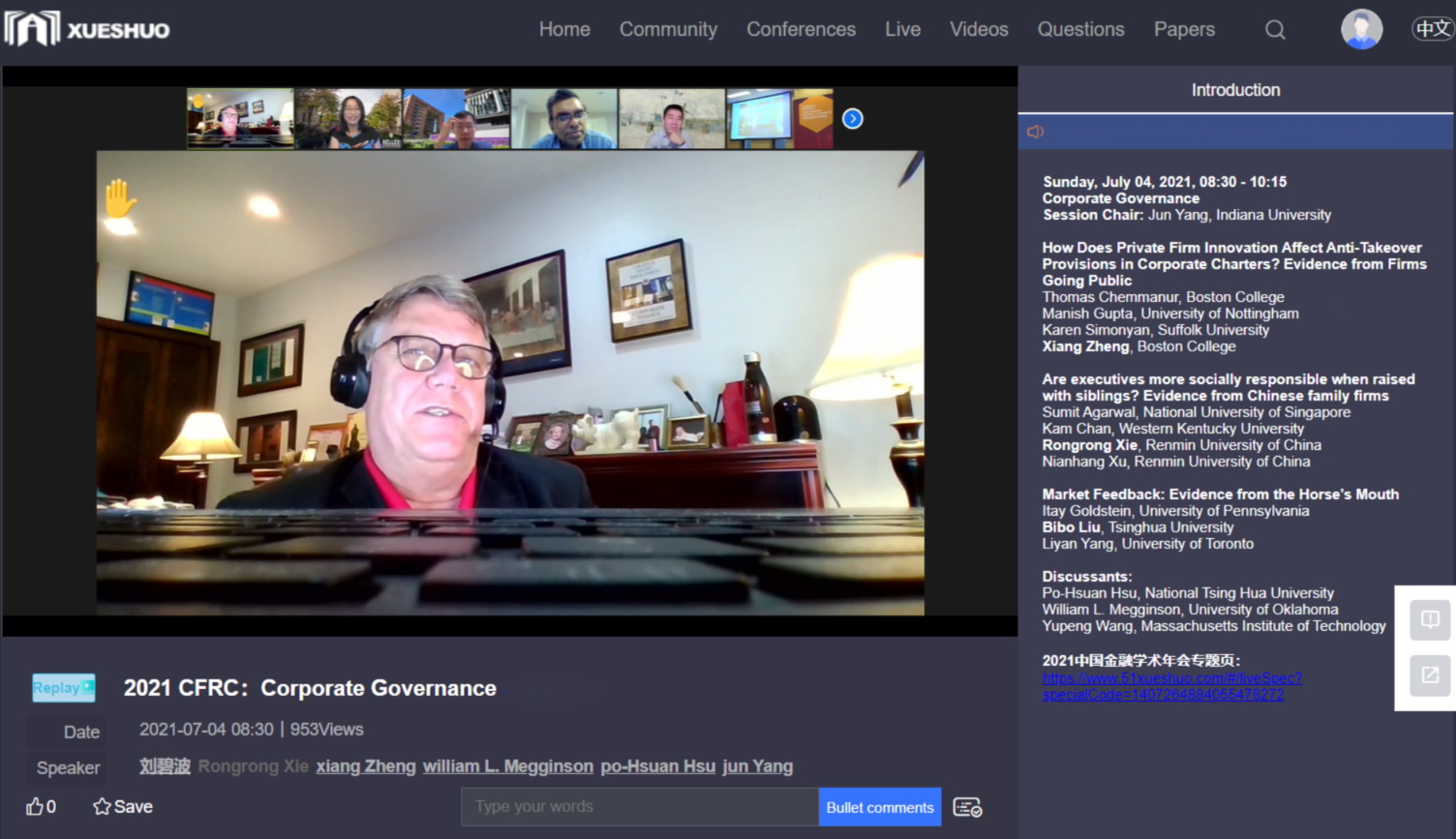Image resolution: width=1456 pixels, height=839 pixels.
Task: Click the search magnifier icon
Action: (1275, 30)
